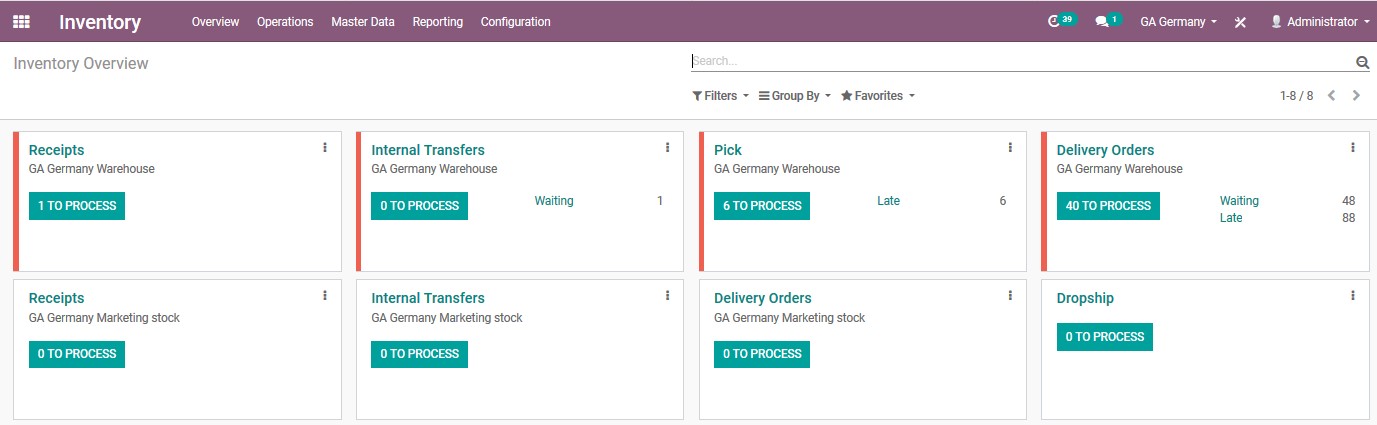1377x425 pixels.
Task: Open kebab menu on Receipts Marketing stock card
Action: [325, 296]
